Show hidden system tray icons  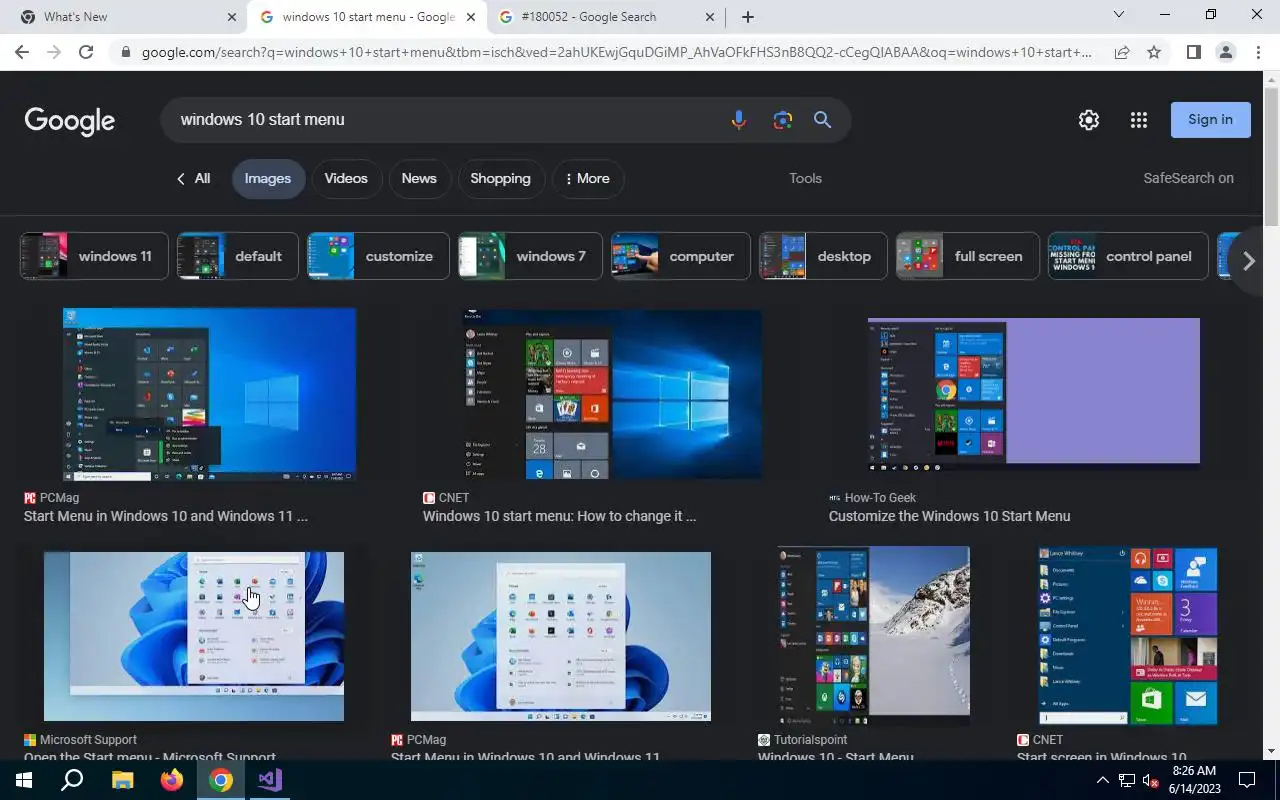click(x=1103, y=780)
